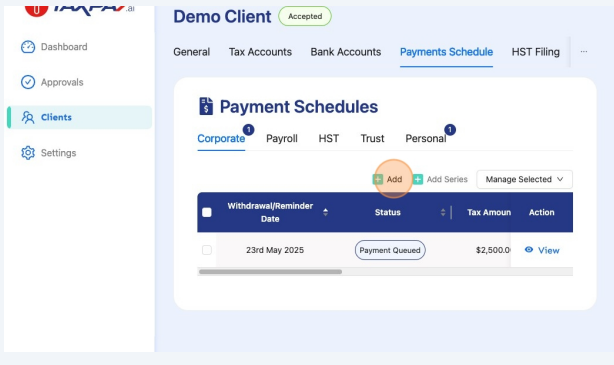This screenshot has height=365, width=614.
Task: Switch to the HST Filing tab
Action: click(x=536, y=52)
